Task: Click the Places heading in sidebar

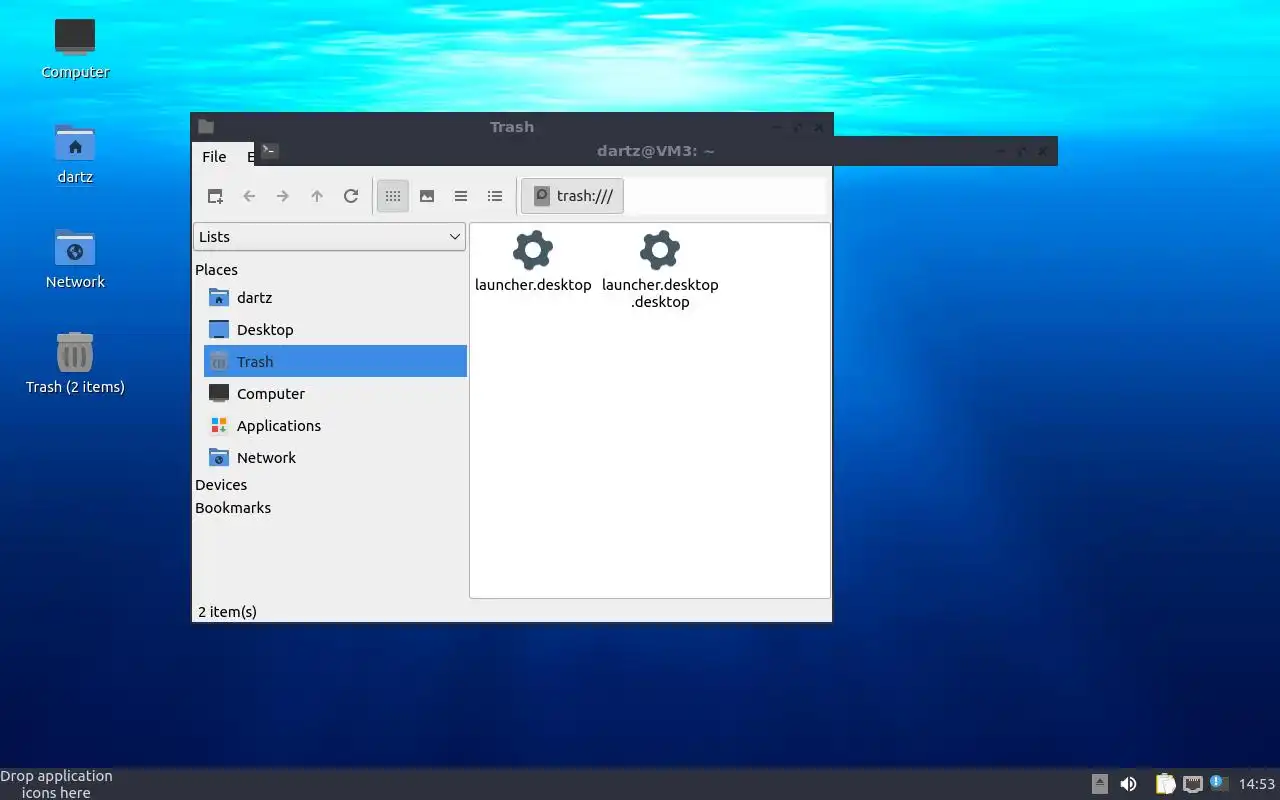Action: pyautogui.click(x=216, y=269)
